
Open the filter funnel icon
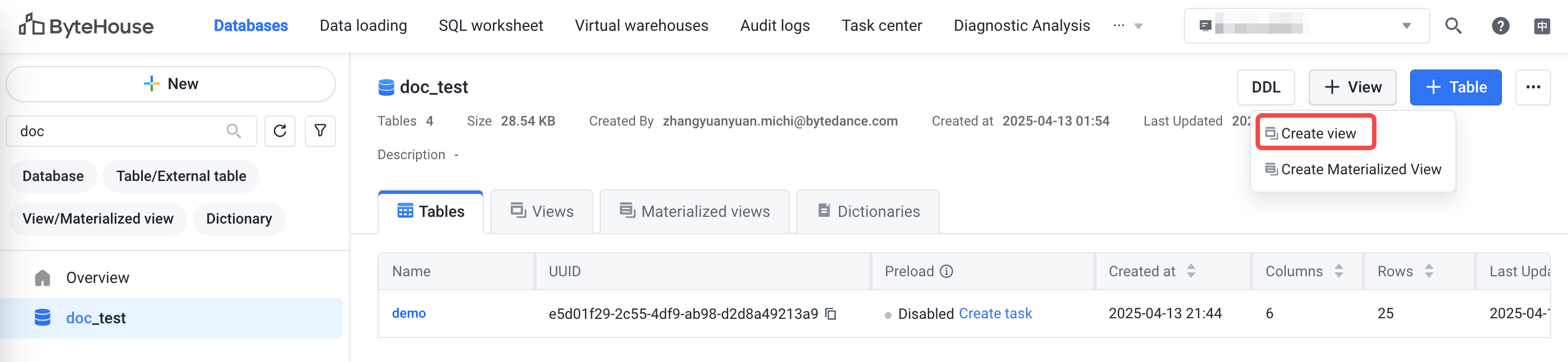coord(320,131)
